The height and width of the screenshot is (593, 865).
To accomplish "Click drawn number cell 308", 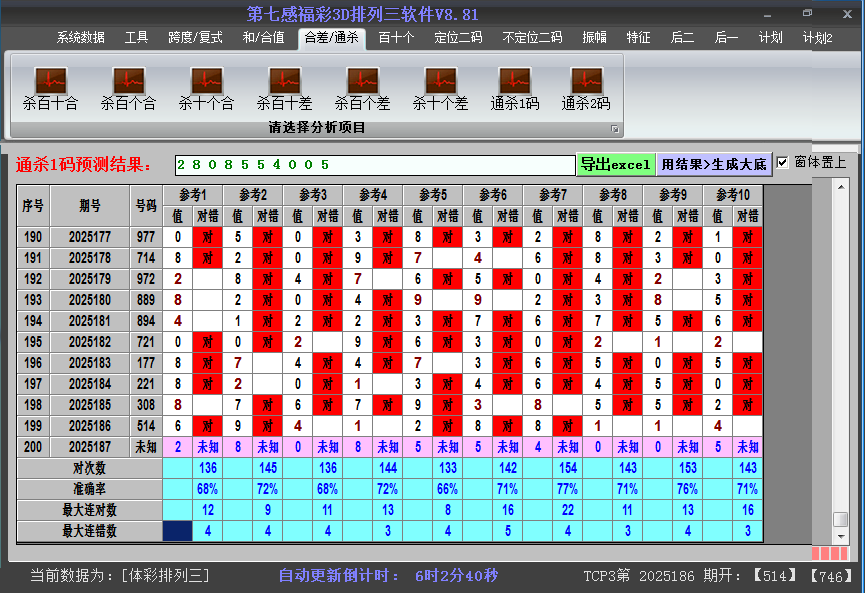I will 146,405.
